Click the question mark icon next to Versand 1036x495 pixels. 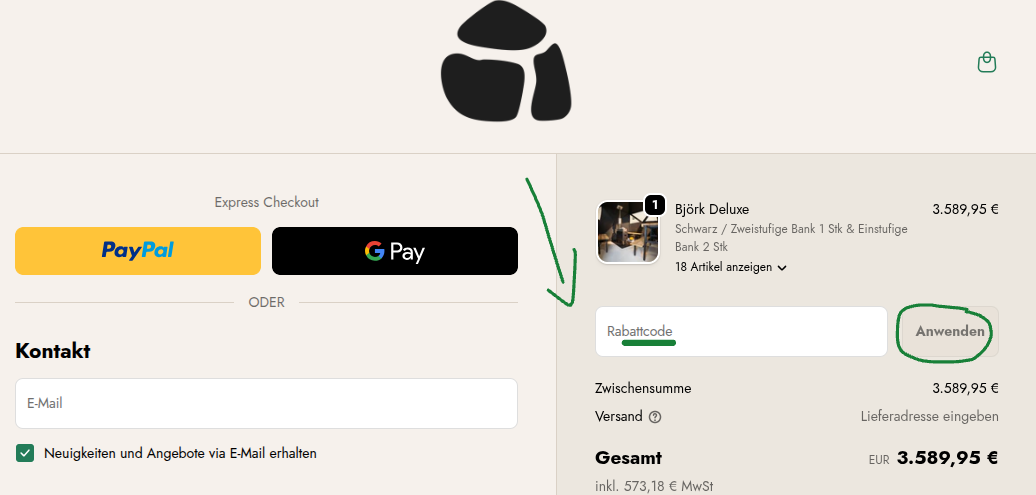tap(655, 417)
